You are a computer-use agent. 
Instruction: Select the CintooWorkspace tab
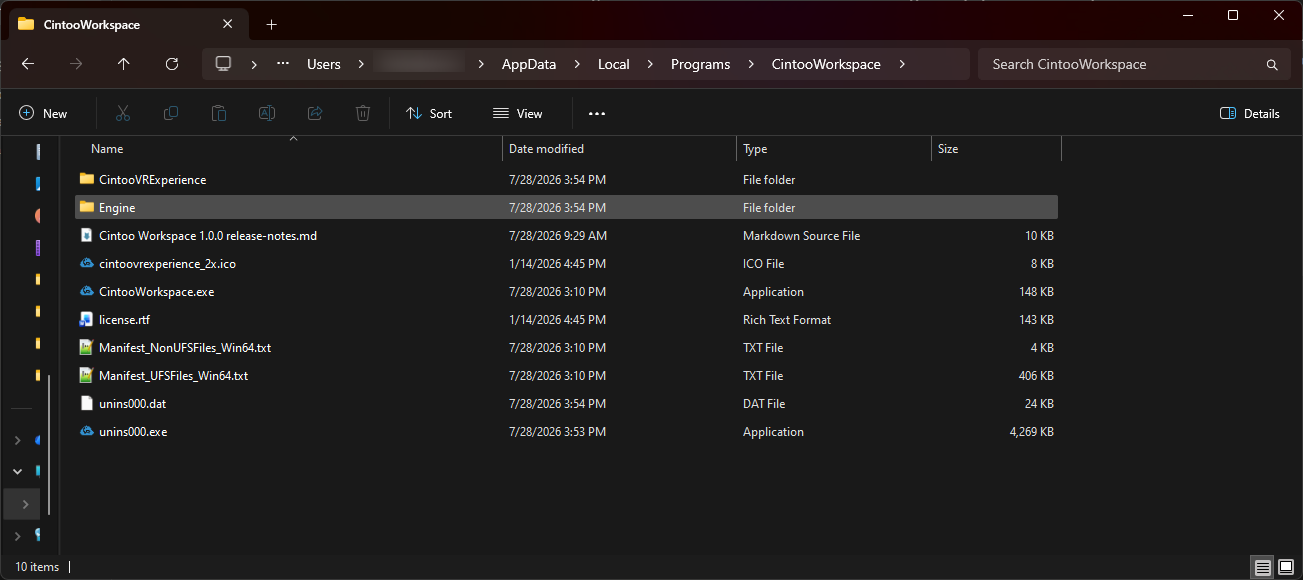pyautogui.click(x=126, y=24)
